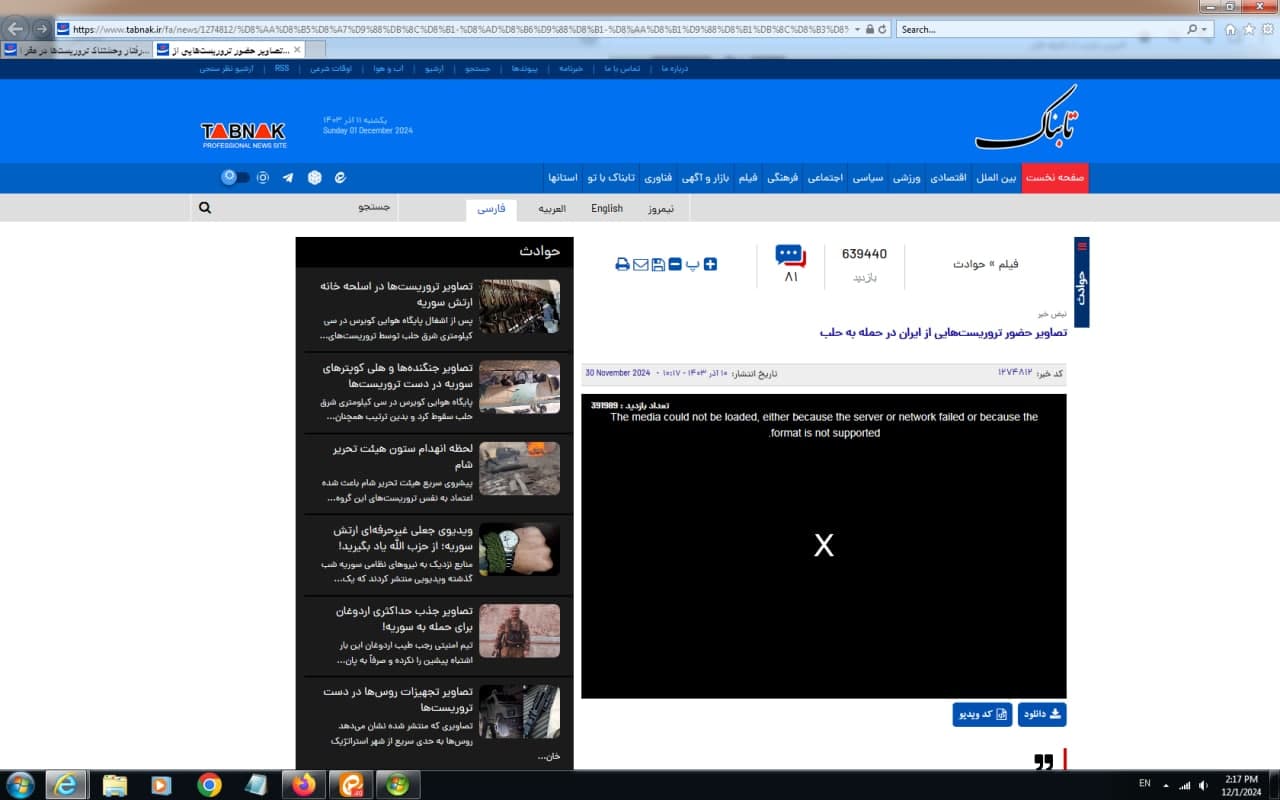Expand the address bar URL dropdown arrow
The height and width of the screenshot is (800, 1280).
click(x=857, y=29)
